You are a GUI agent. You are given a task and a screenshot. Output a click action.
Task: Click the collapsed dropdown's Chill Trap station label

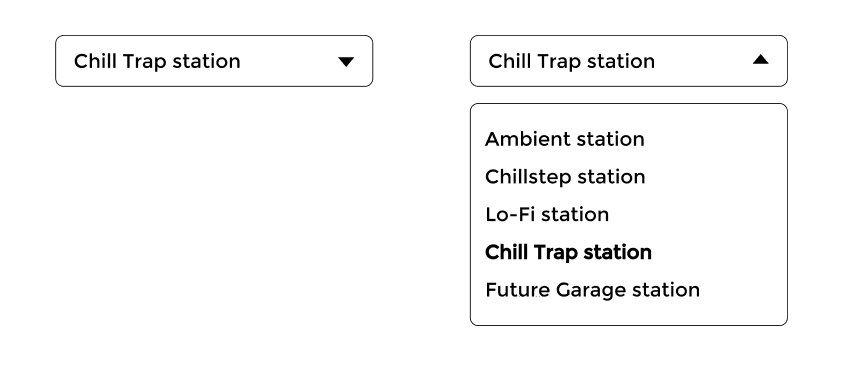[157, 61]
